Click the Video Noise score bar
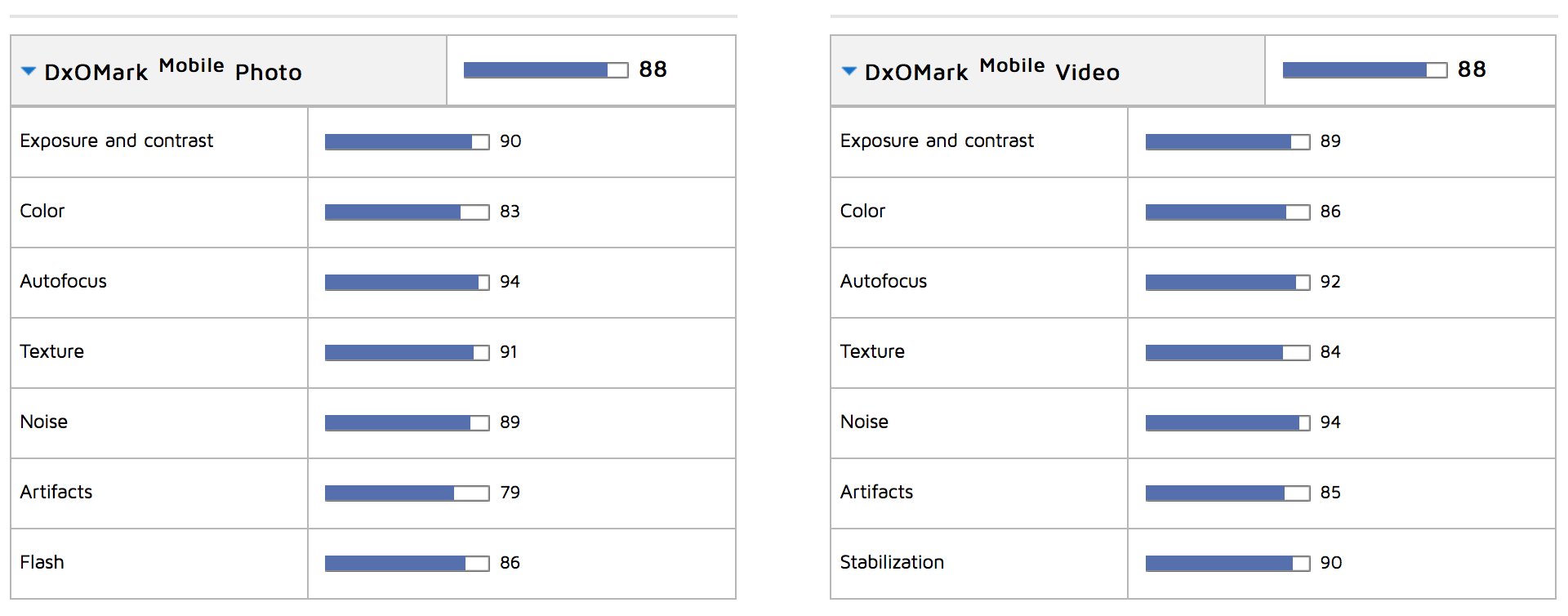 (1227, 423)
